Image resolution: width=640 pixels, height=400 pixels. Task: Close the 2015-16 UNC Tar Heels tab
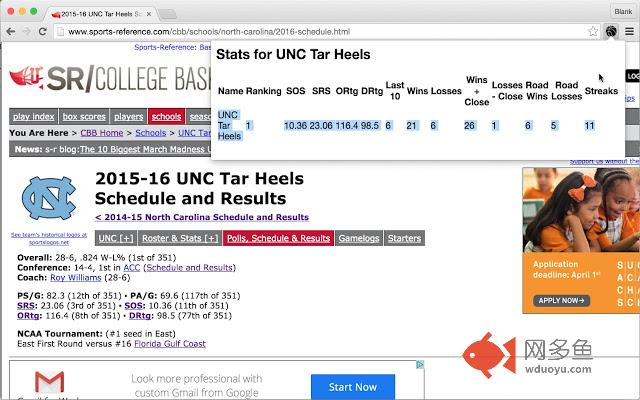click(149, 14)
